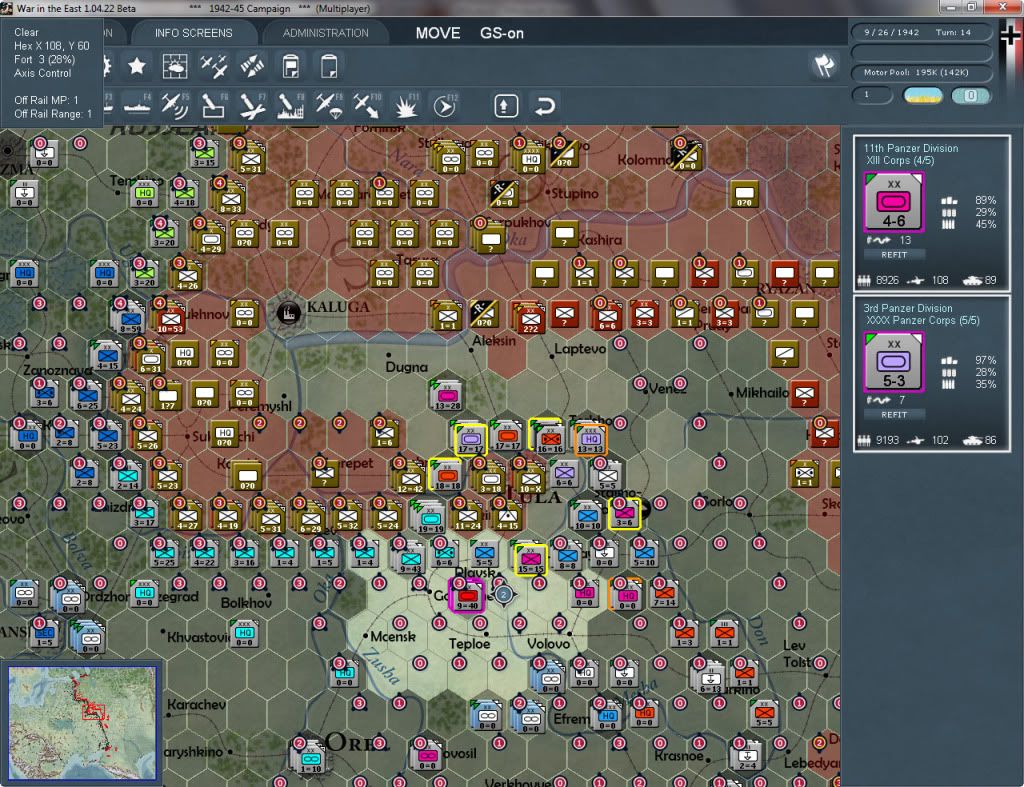The image size is (1024, 787).
Task: Click the 3rd Panzer Division 5-3 counter
Action: coord(893,362)
